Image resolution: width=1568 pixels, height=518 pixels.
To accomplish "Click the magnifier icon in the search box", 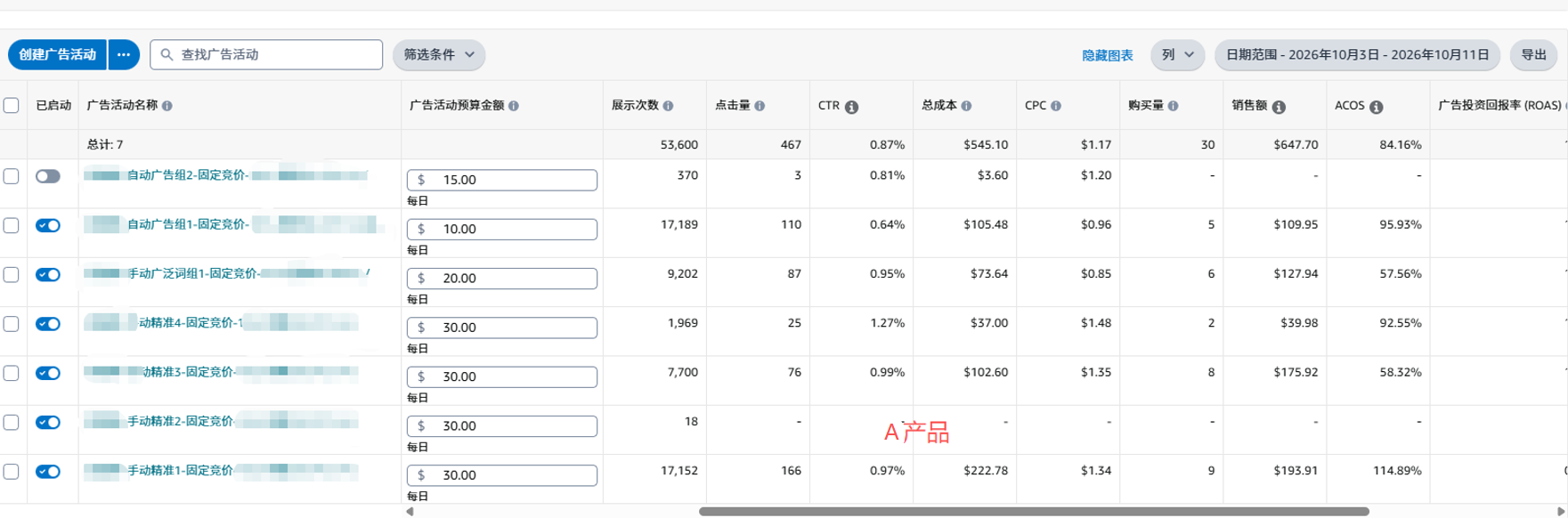I will [167, 54].
